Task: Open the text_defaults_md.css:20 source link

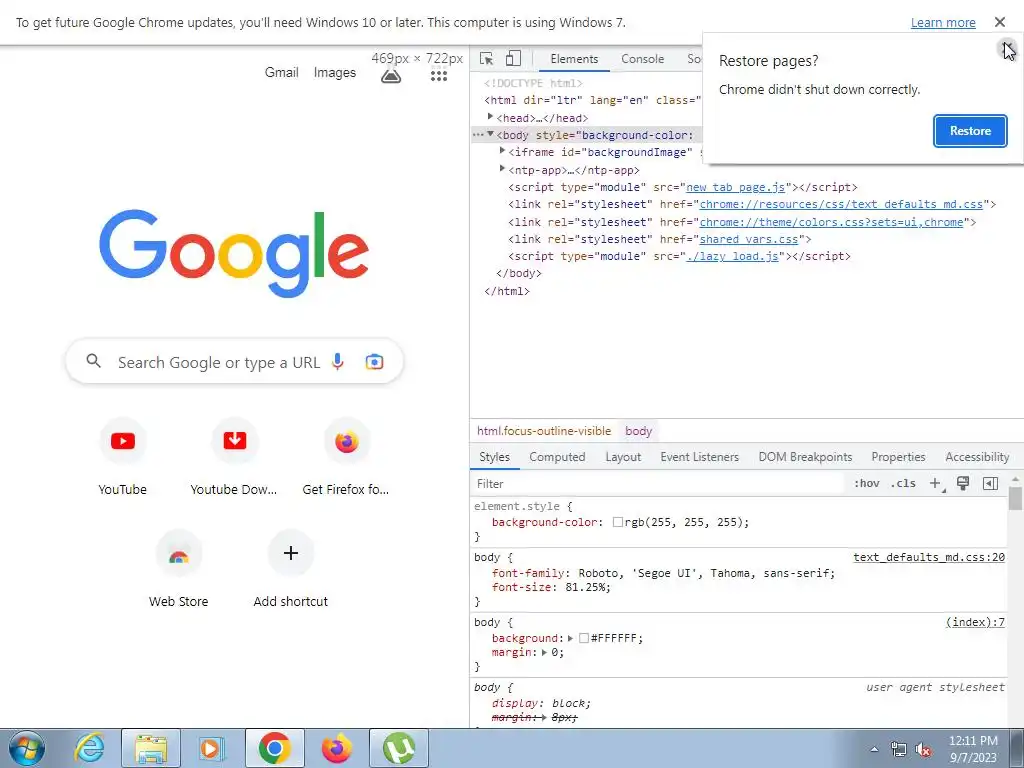Action: tap(929, 557)
